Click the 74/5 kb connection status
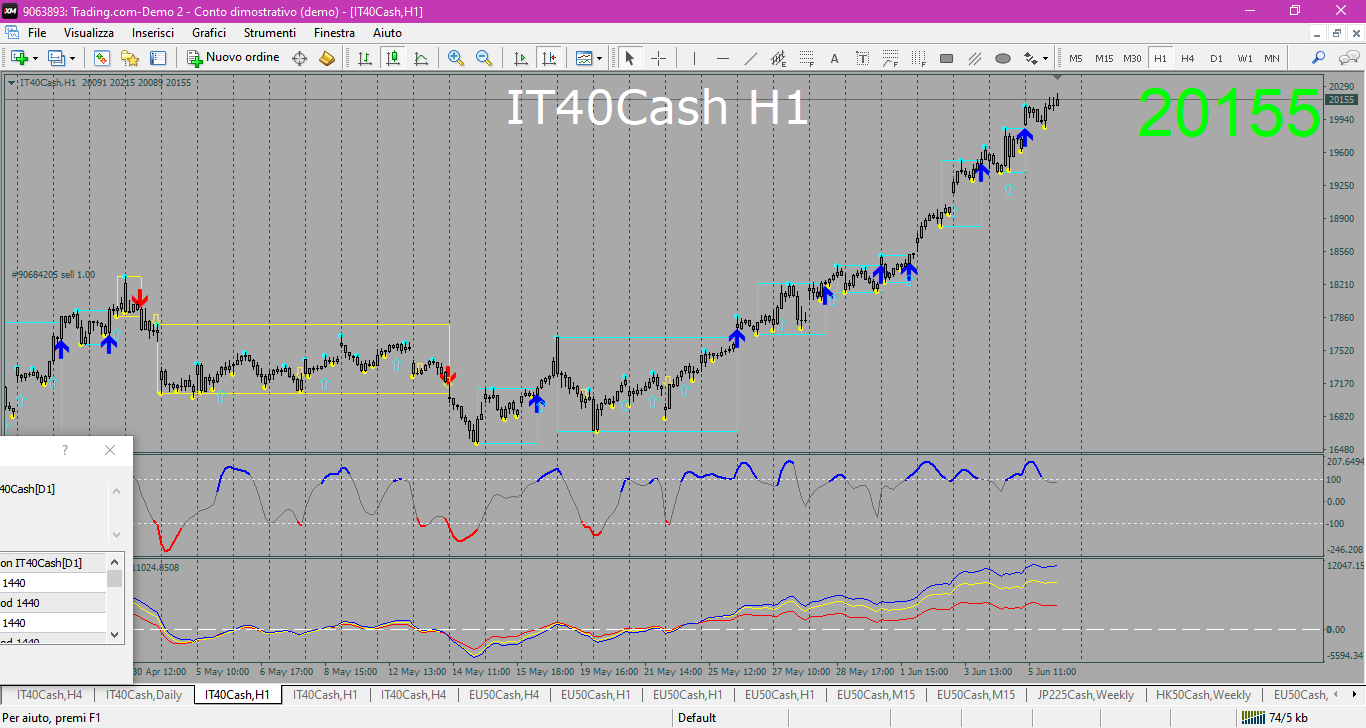This screenshot has height=728, width=1366. point(1274,717)
